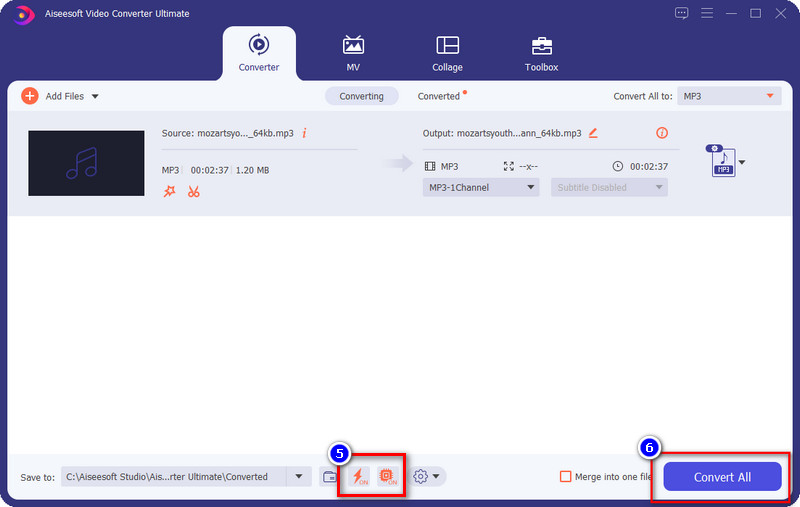This screenshot has width=800, height=507.
Task: Open the Toolbox tab
Action: pyautogui.click(x=542, y=52)
